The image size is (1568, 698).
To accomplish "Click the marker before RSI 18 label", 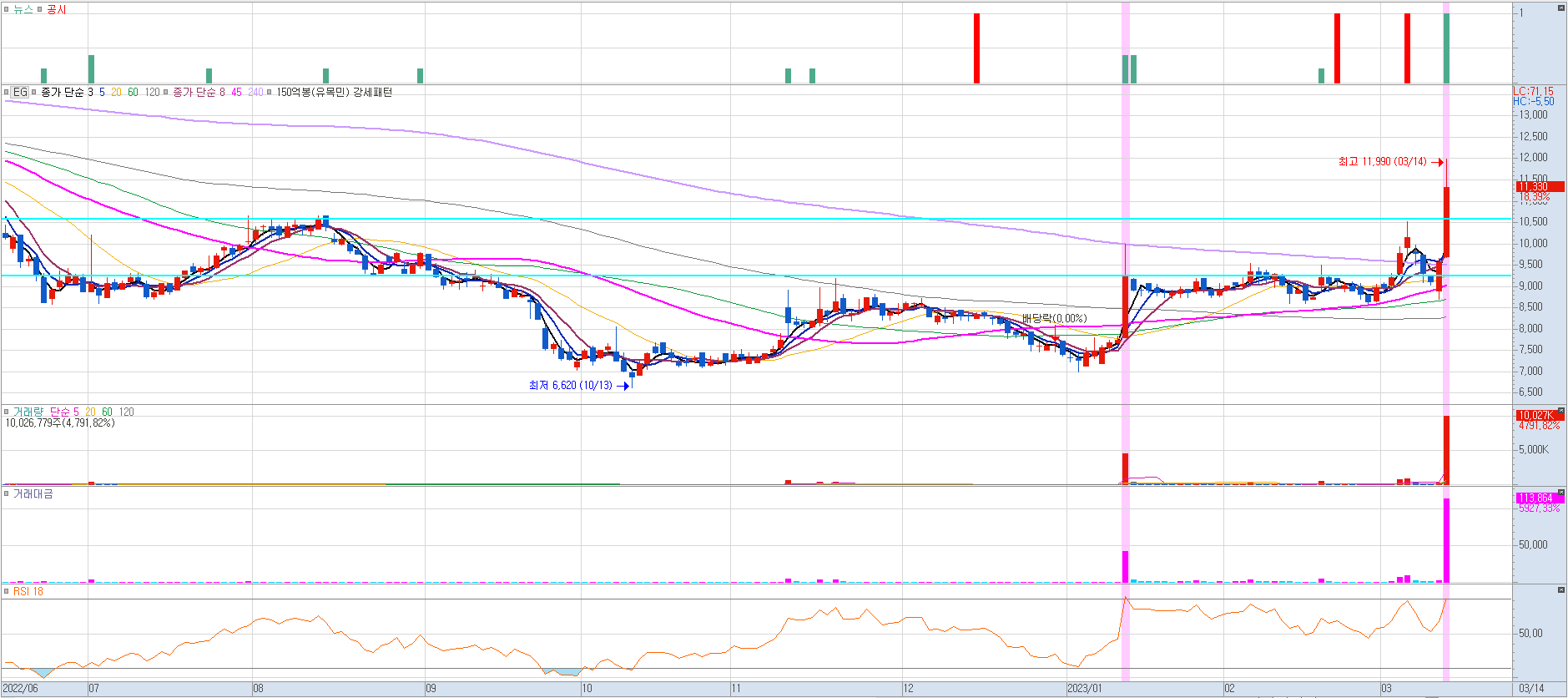I will tap(7, 591).
